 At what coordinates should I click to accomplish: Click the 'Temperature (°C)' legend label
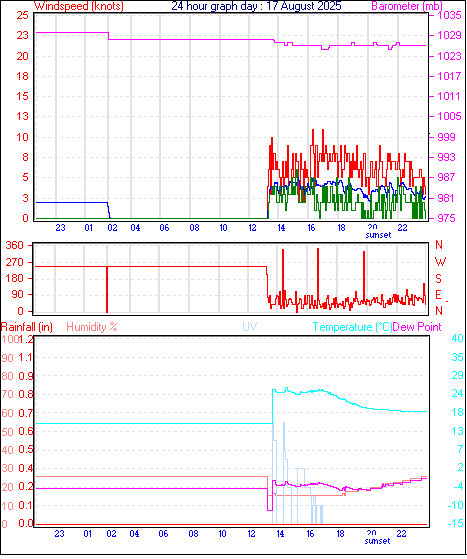[352, 327]
